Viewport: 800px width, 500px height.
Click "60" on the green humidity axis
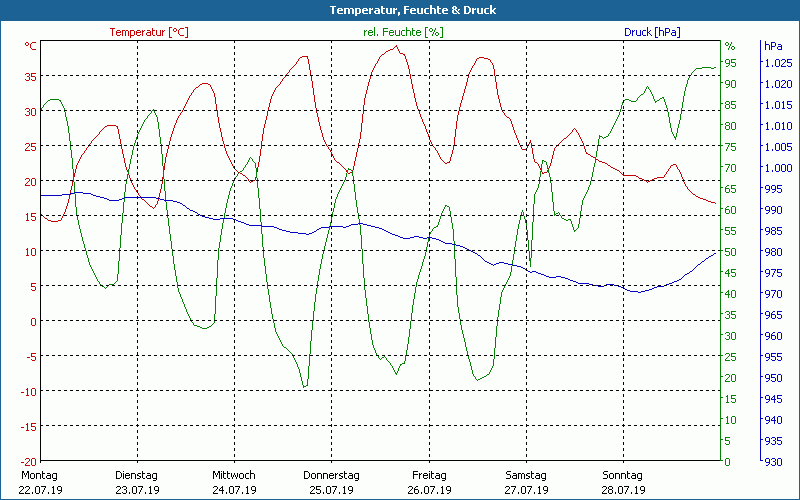(731, 210)
